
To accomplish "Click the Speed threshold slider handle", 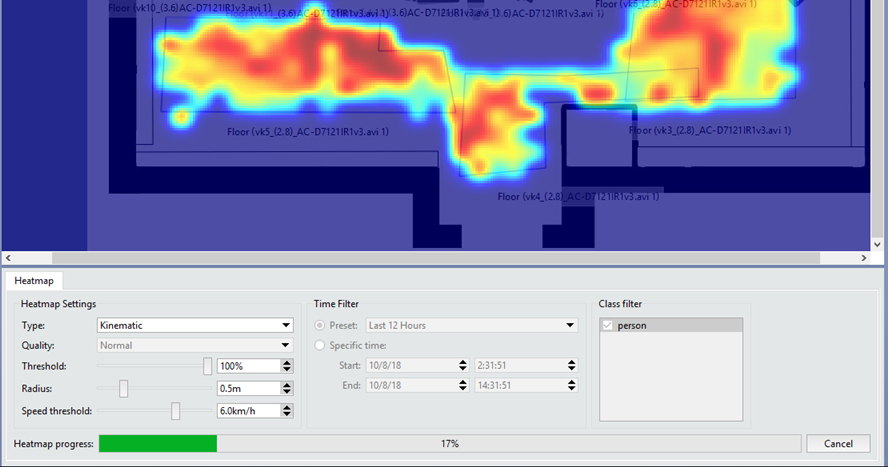I will point(176,411).
